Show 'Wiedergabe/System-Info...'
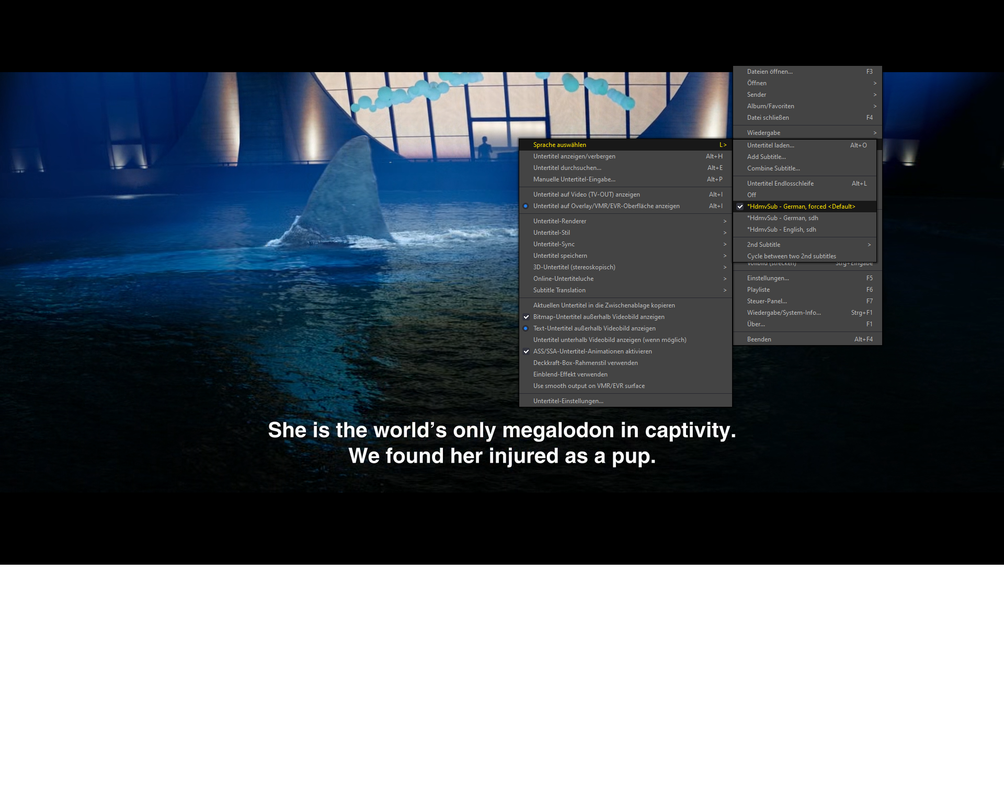The width and height of the screenshot is (1004, 800). 807,313
